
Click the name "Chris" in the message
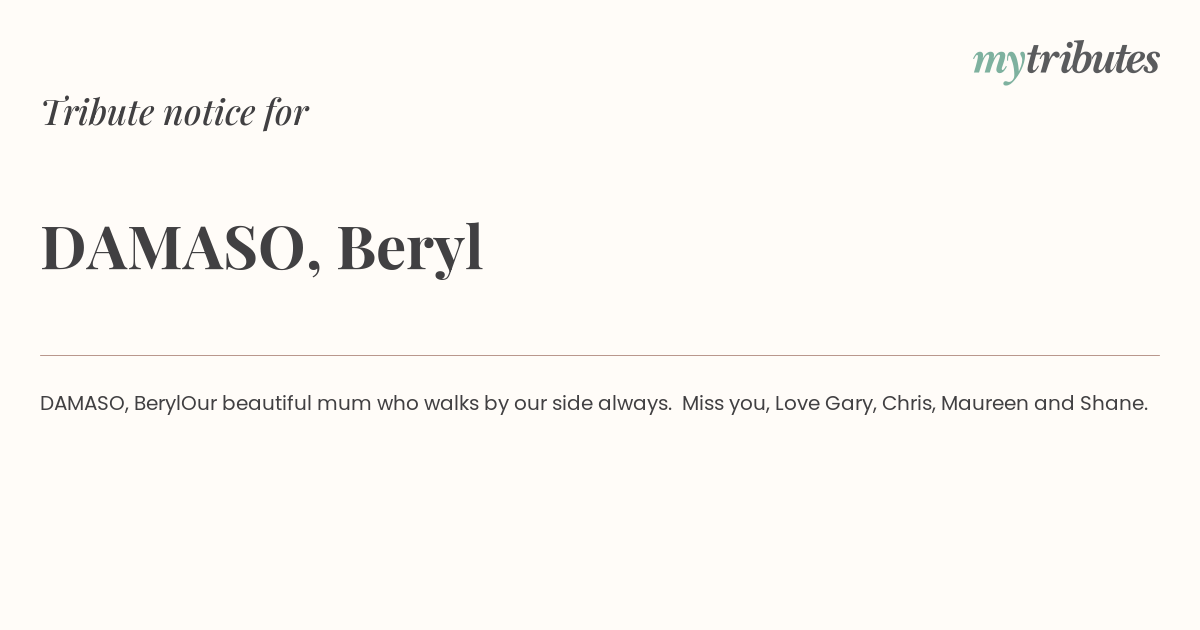pyautogui.click(x=906, y=403)
